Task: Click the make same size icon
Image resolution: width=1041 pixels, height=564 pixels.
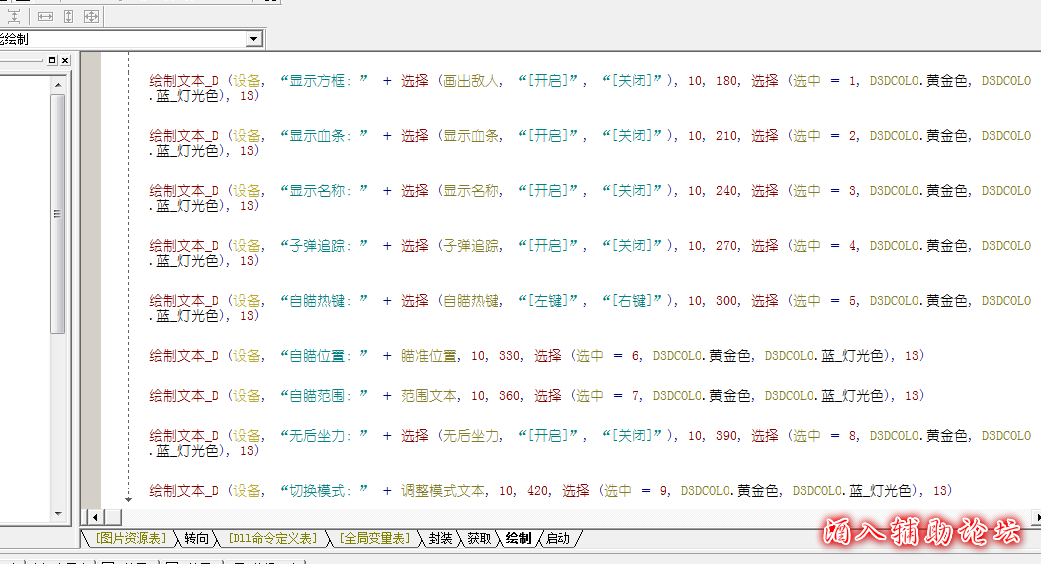Action: click(x=91, y=16)
